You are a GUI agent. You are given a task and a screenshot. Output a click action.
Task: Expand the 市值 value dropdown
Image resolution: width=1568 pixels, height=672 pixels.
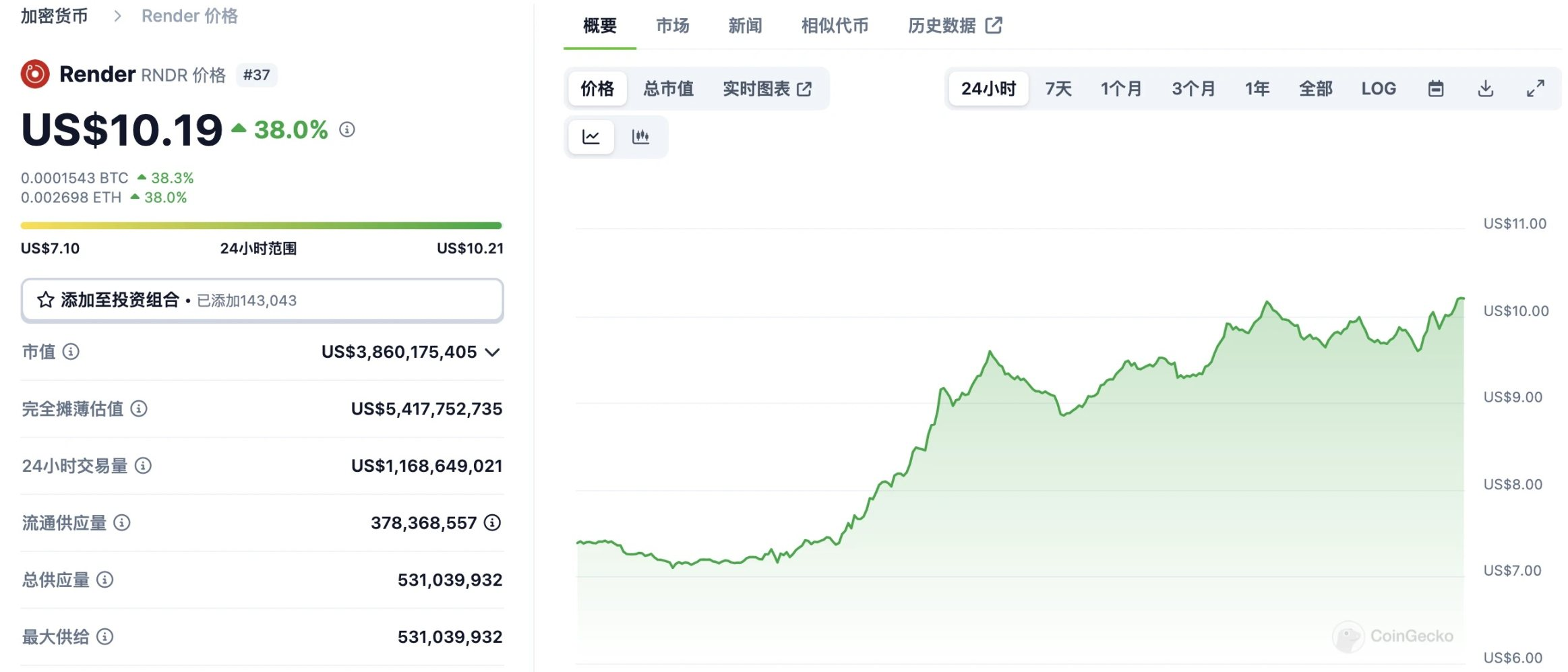point(494,352)
